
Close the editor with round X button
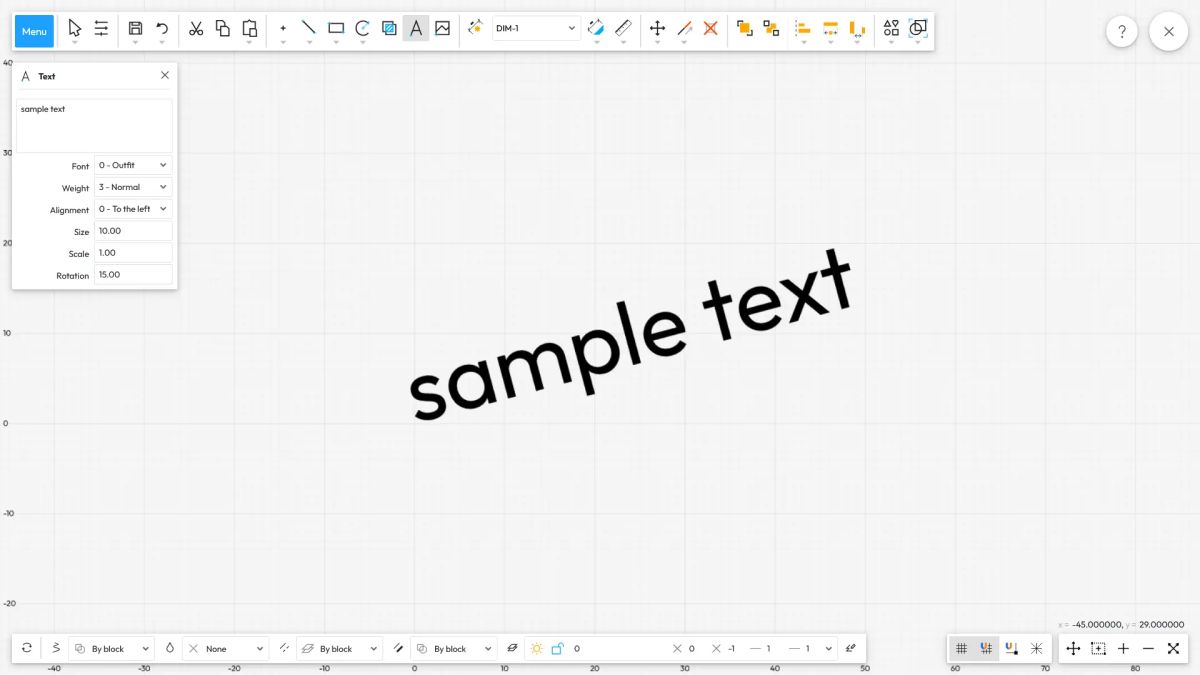pyautogui.click(x=1169, y=31)
